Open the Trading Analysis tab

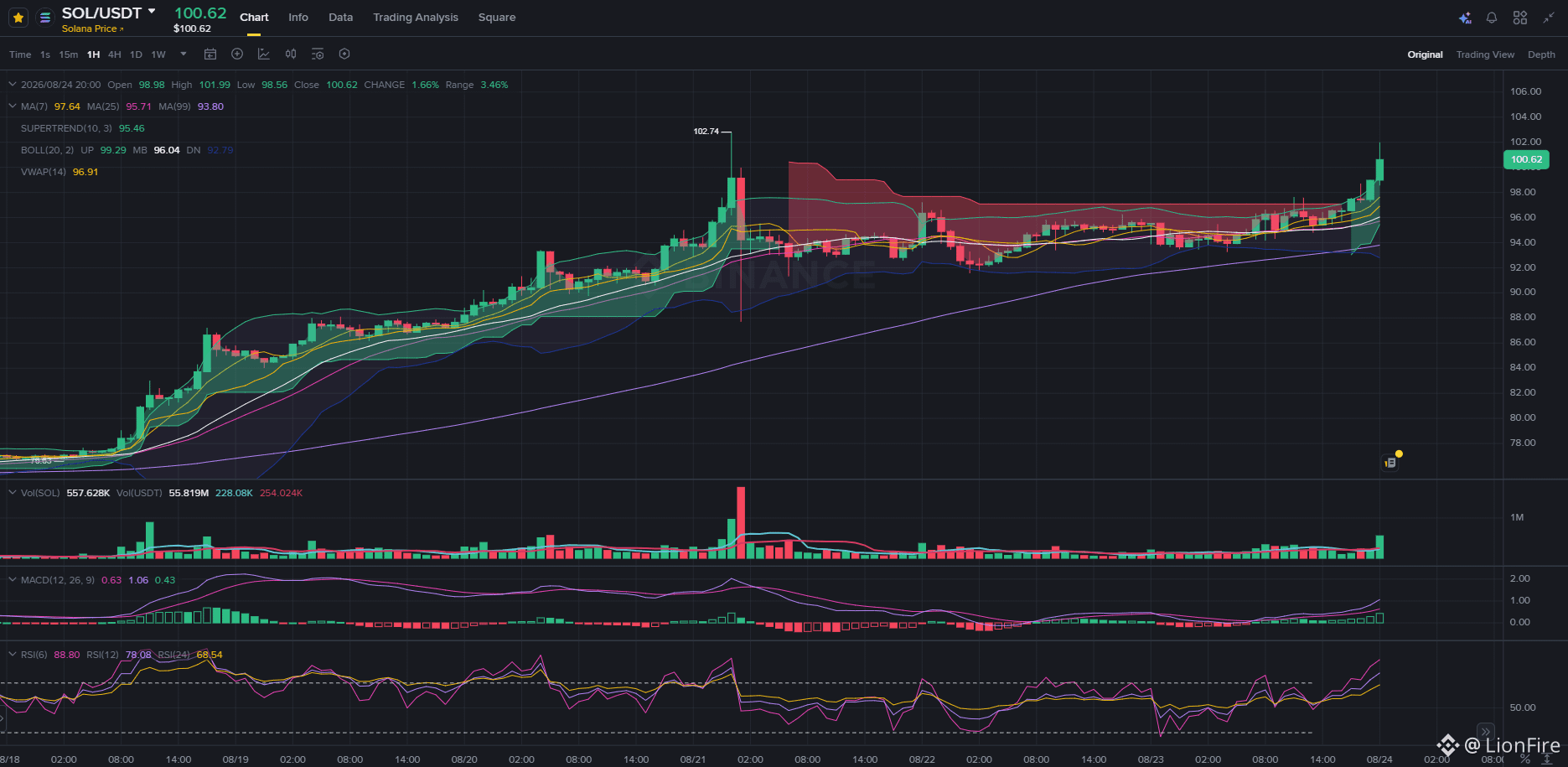coord(416,18)
